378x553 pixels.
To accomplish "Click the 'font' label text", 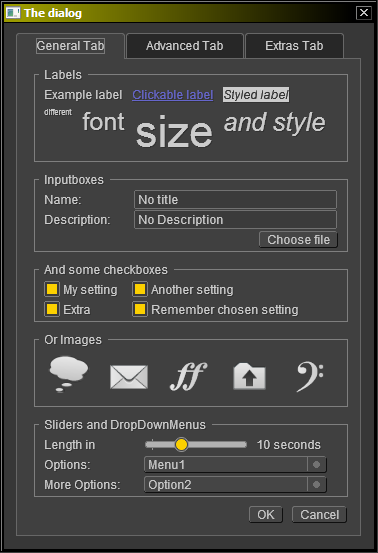I will [103, 122].
